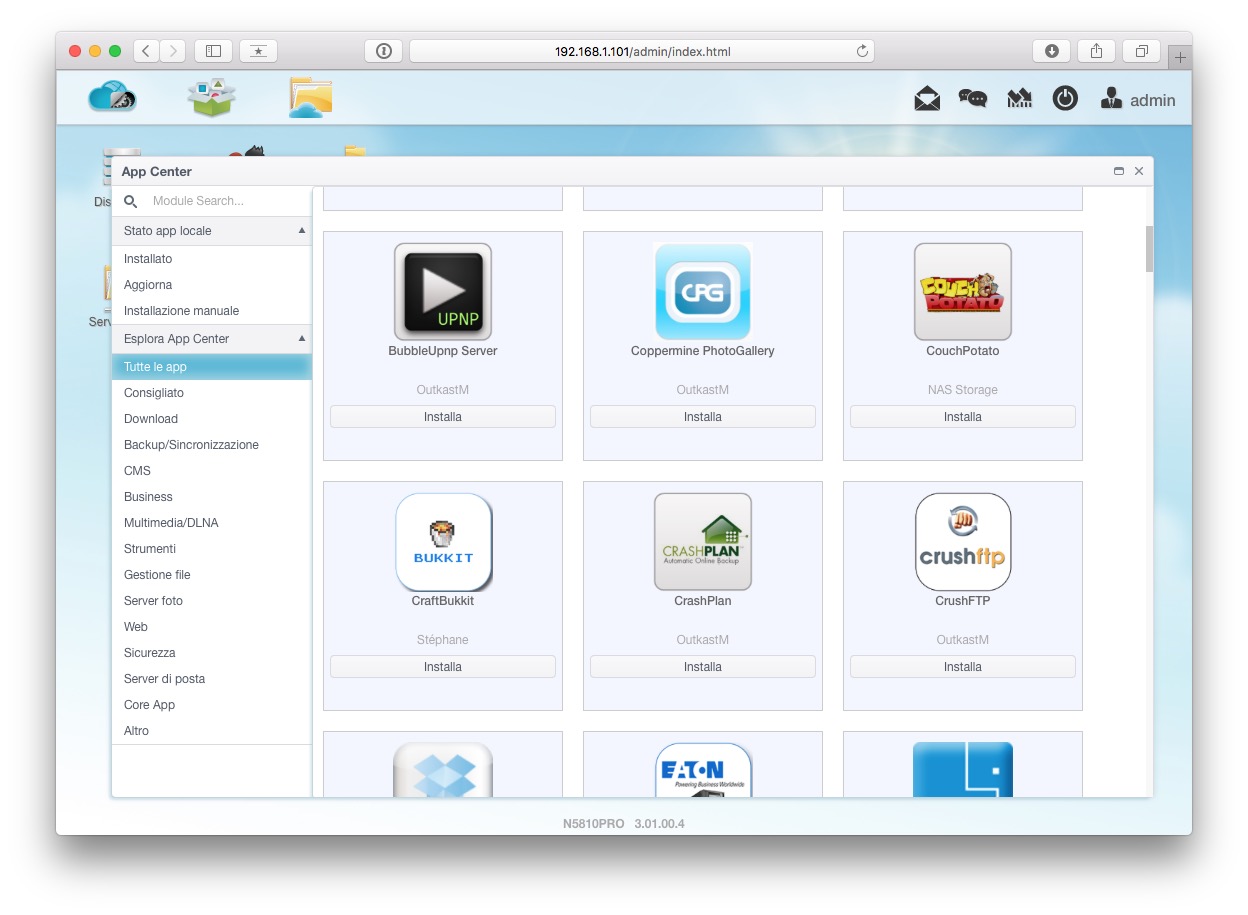
Task: Click the Coppermine PhotoGallery app icon
Action: (703, 291)
